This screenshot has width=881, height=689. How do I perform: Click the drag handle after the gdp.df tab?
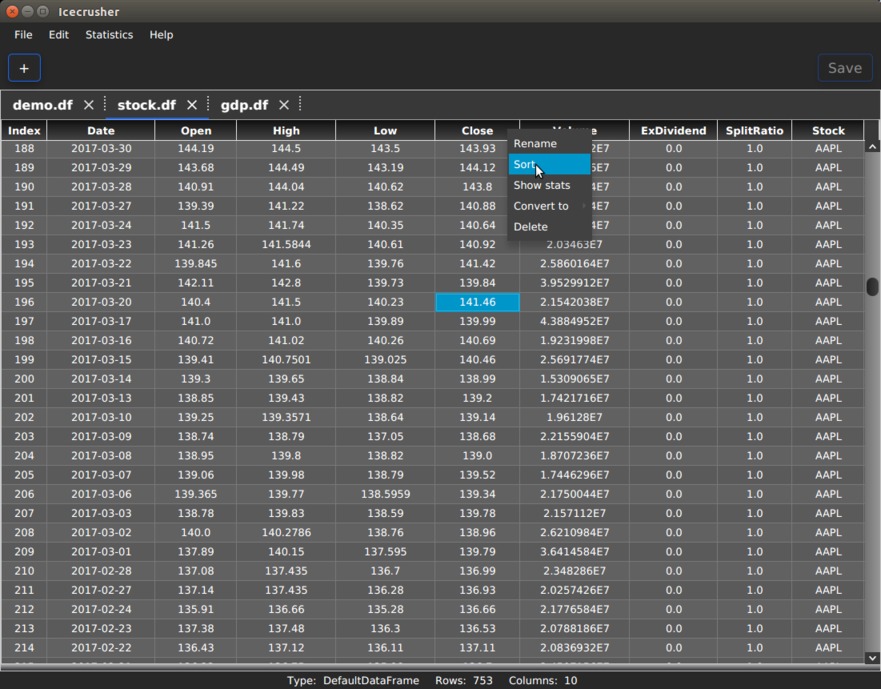click(300, 105)
